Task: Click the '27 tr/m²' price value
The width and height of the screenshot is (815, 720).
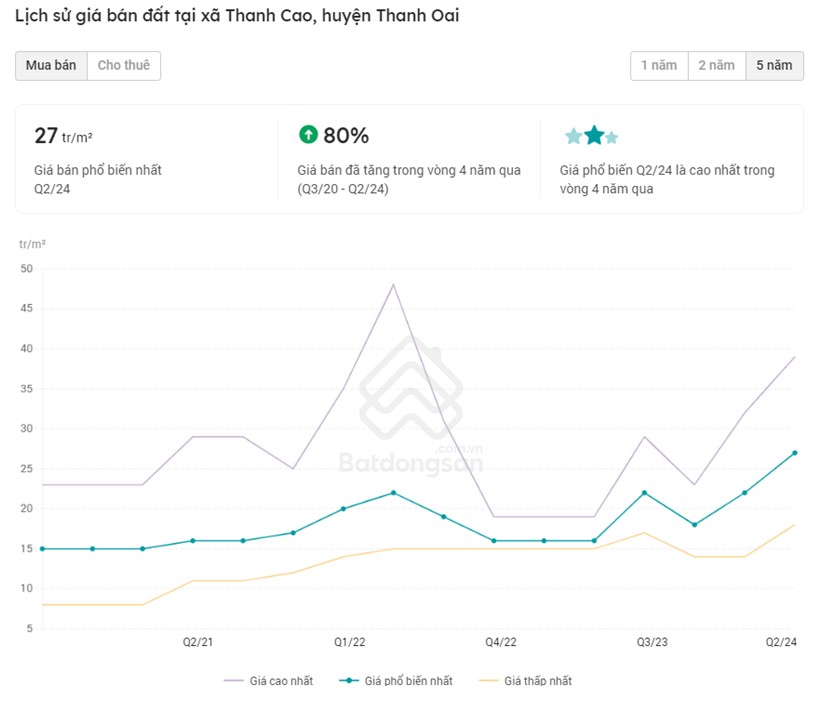Action: pyautogui.click(x=64, y=136)
